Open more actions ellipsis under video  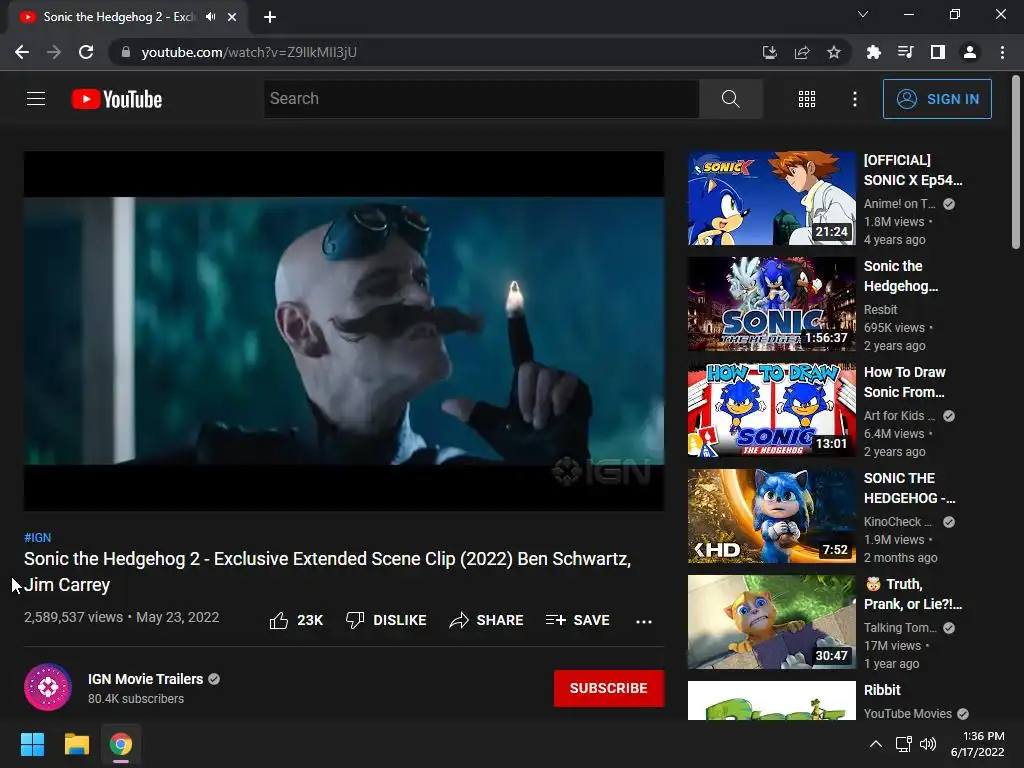click(x=644, y=622)
